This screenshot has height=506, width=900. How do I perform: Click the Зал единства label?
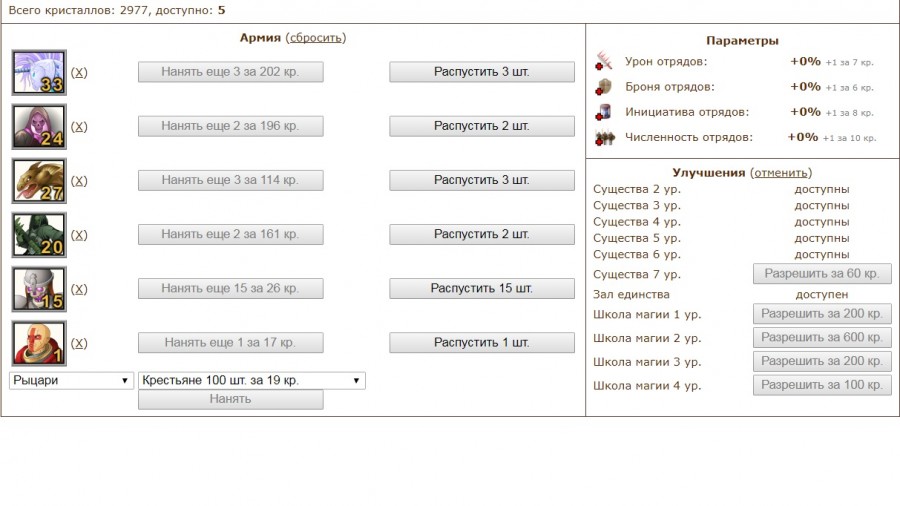coord(631,294)
